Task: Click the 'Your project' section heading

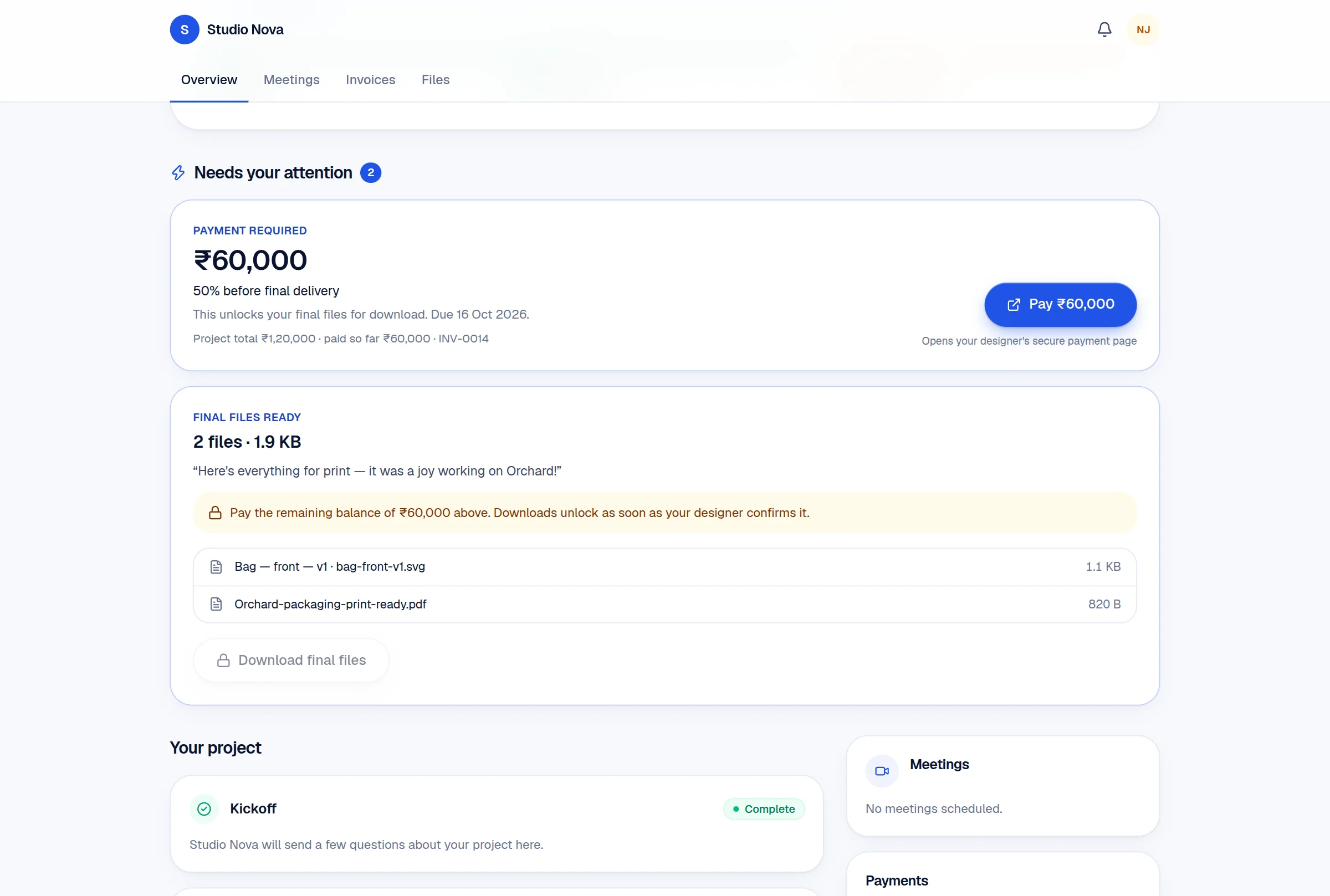Action: [216, 748]
